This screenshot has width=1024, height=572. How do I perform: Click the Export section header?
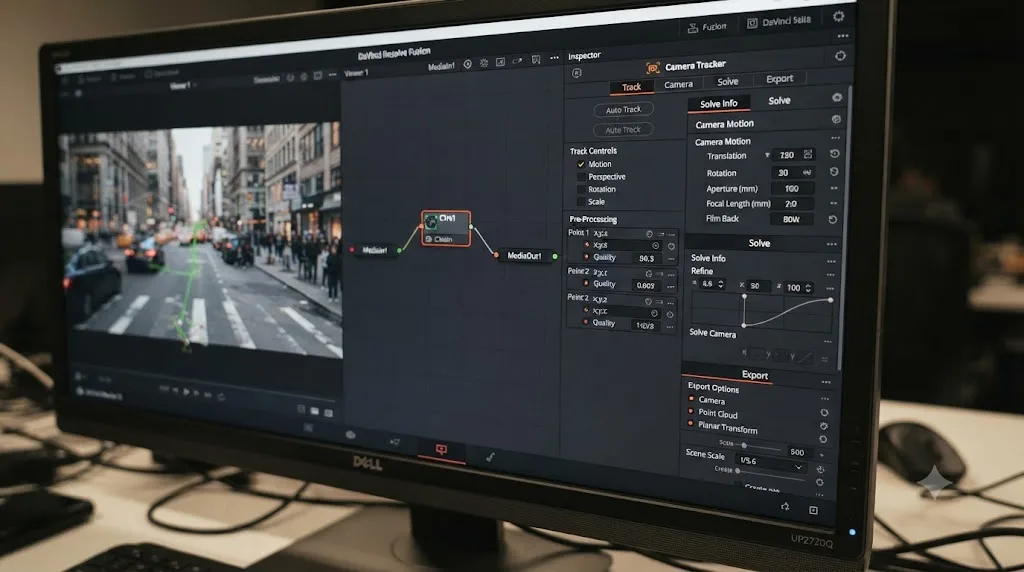pos(754,375)
